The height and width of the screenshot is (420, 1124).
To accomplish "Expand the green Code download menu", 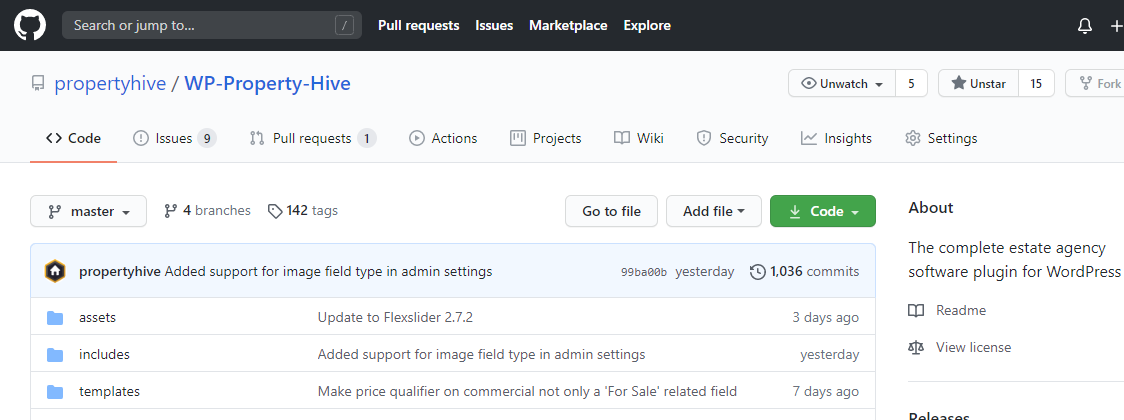I will coord(823,211).
